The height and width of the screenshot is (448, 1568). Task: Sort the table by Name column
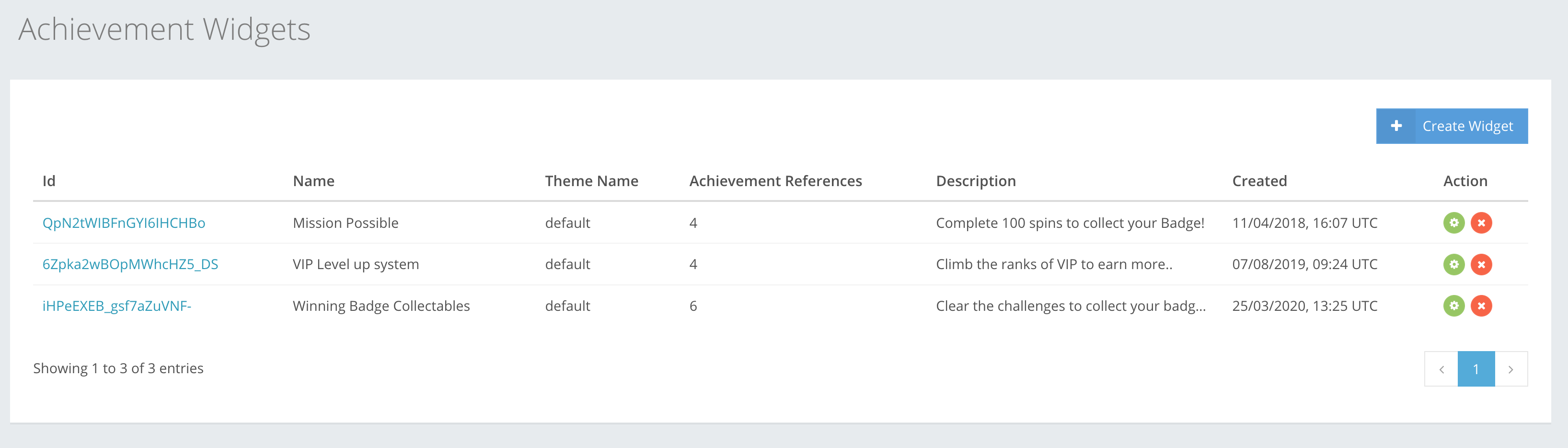314,180
